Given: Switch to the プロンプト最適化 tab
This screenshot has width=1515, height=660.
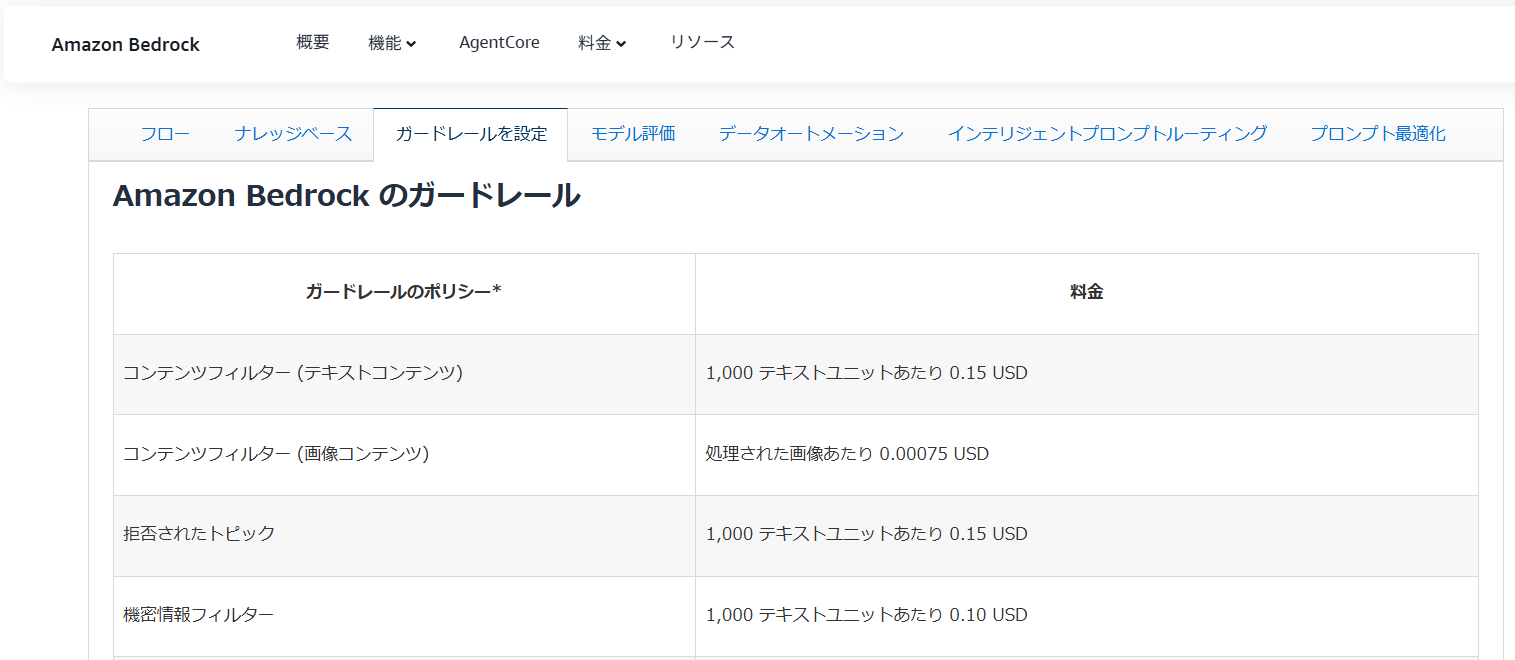Looking at the screenshot, I should coord(1378,134).
